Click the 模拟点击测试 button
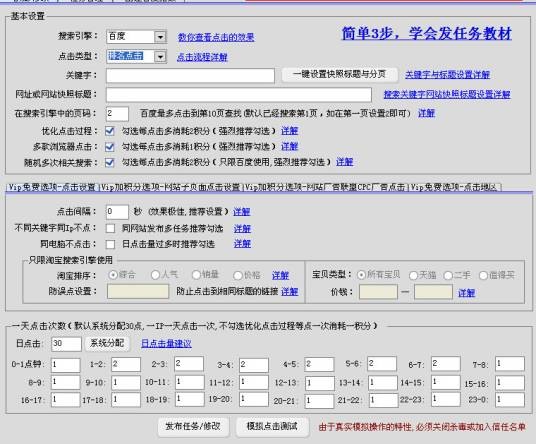Screen dimensions: 536x444 [272, 427]
